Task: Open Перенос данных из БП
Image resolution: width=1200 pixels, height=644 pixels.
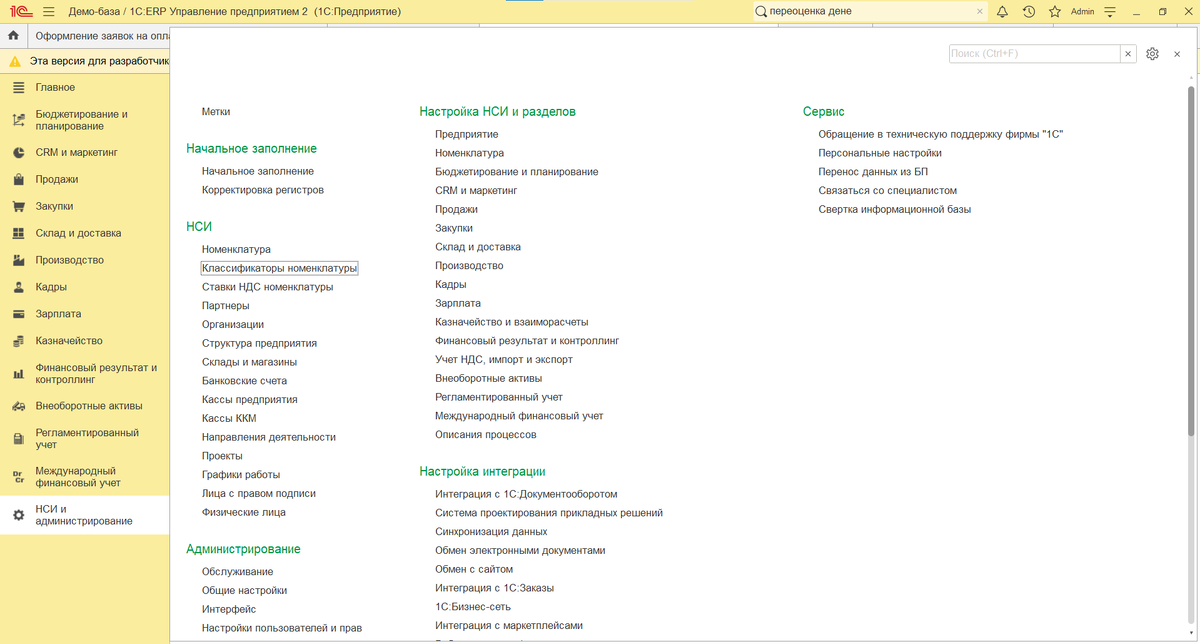Action: pyautogui.click(x=873, y=172)
